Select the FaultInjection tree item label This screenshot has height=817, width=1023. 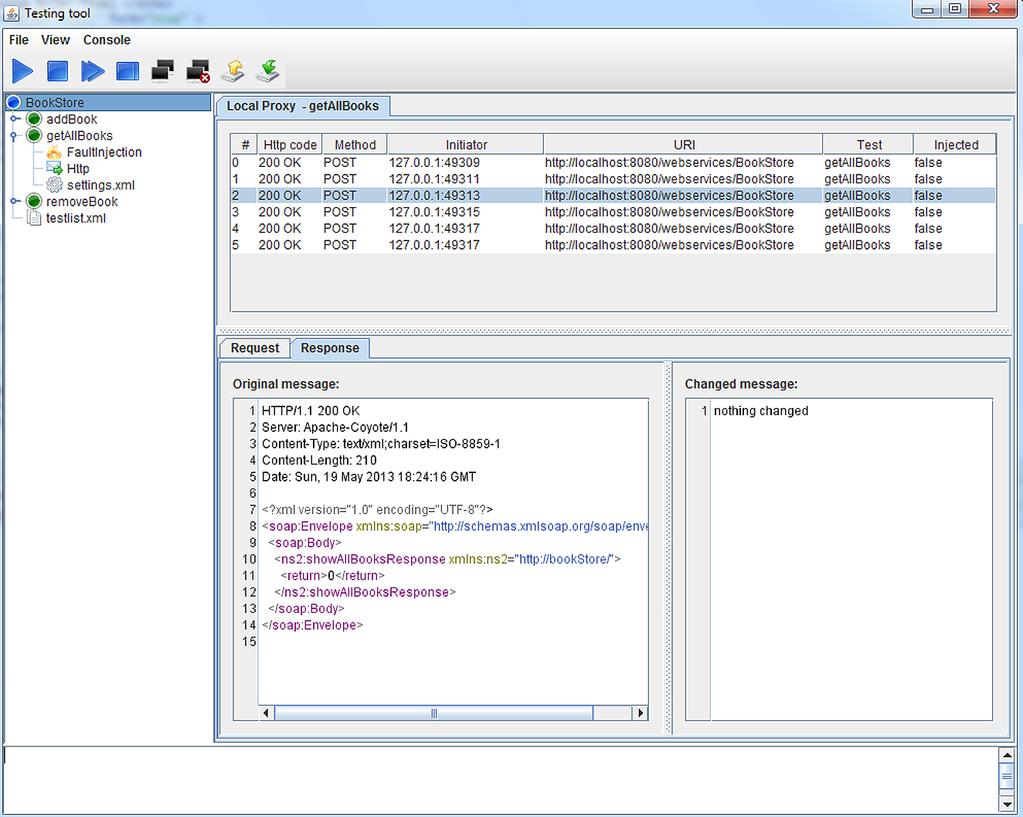point(104,152)
